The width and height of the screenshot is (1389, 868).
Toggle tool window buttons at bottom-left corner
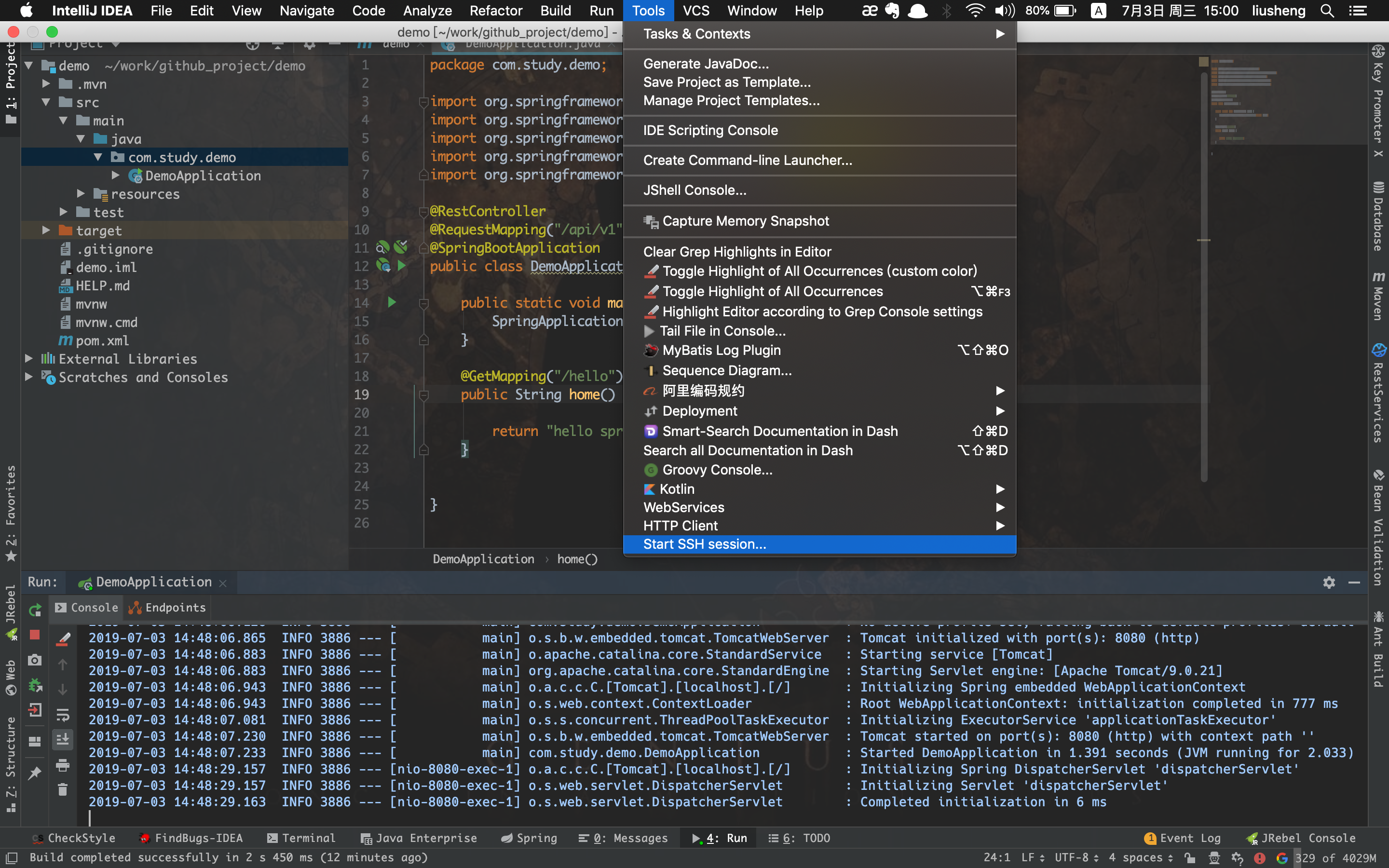12,858
